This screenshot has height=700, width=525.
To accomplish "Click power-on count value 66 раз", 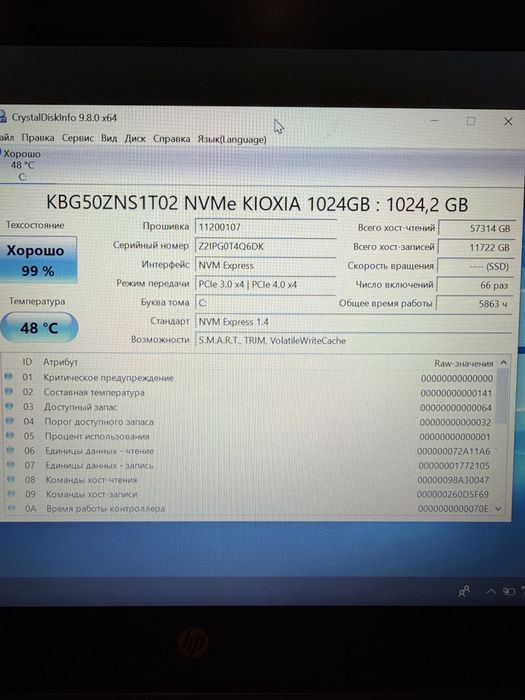I will [x=474, y=285].
